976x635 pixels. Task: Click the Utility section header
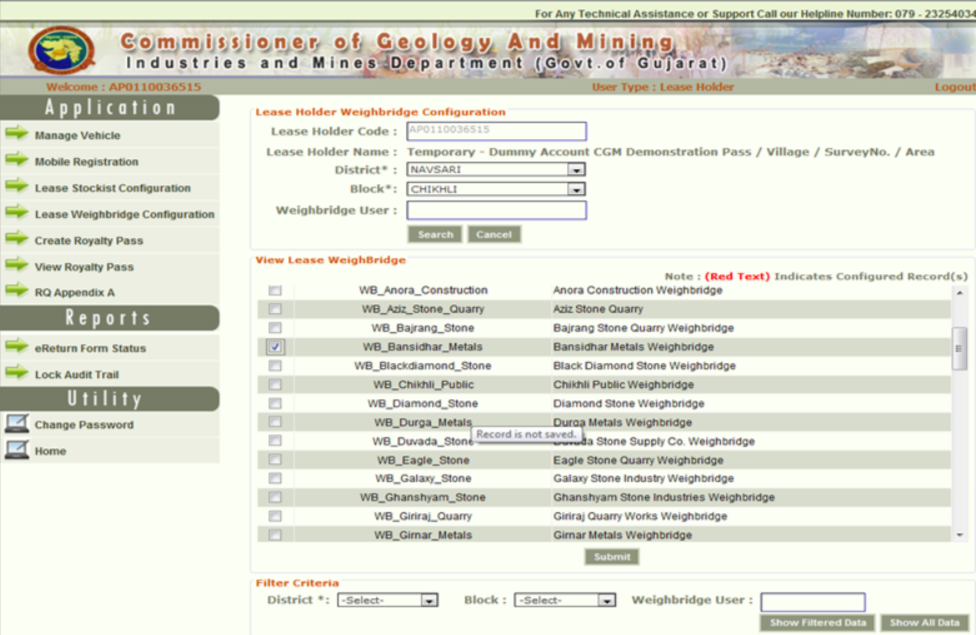pyautogui.click(x=110, y=398)
